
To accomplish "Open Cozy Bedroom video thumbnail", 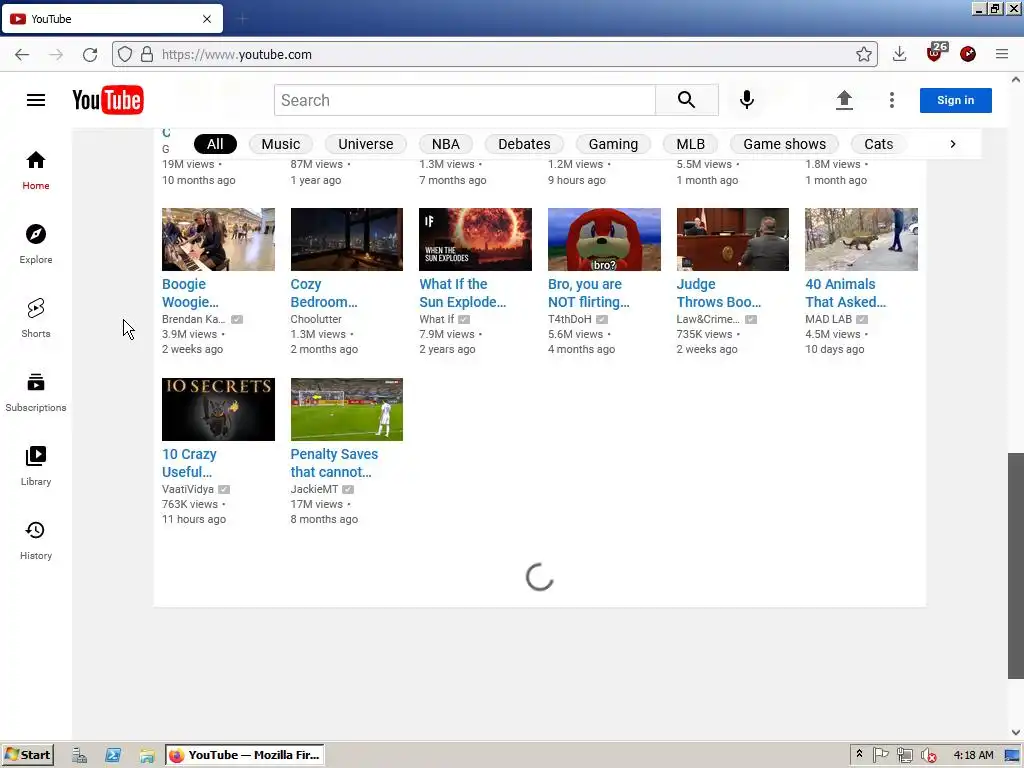I will (347, 240).
